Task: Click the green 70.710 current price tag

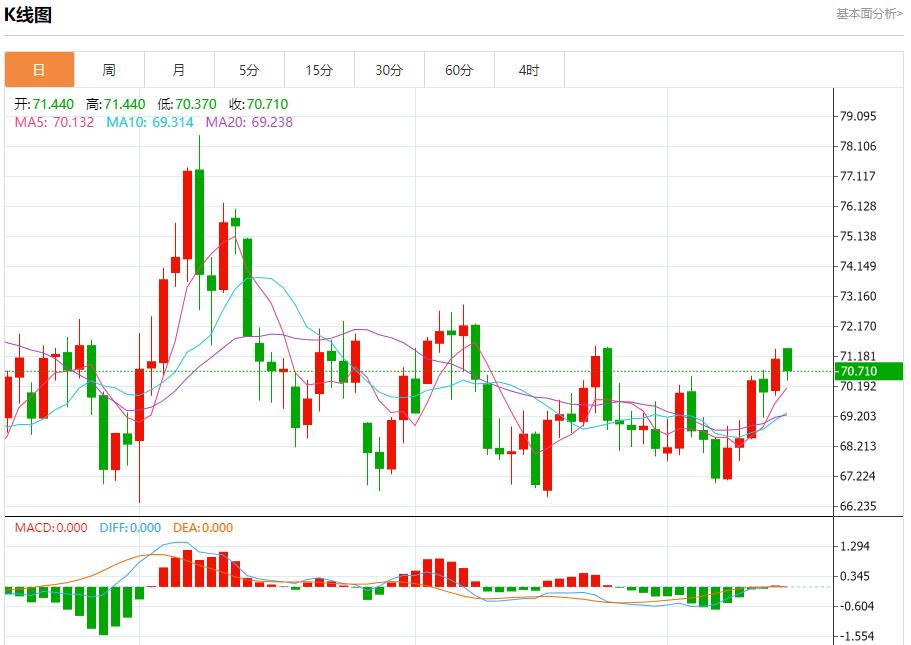Action: (x=869, y=371)
